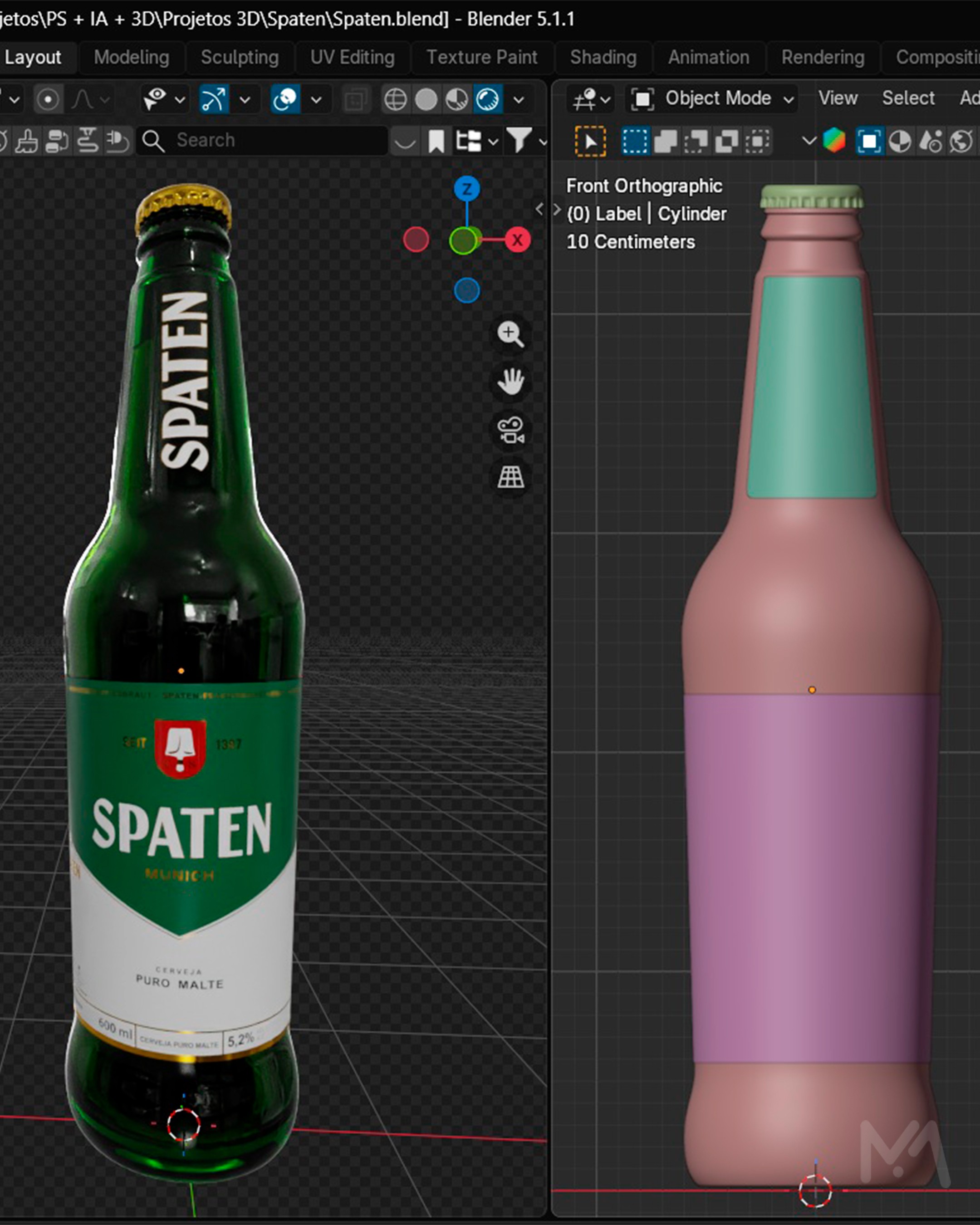The width and height of the screenshot is (980, 1225).
Task: Click the negative Z axis gizmo circle
Action: click(467, 291)
